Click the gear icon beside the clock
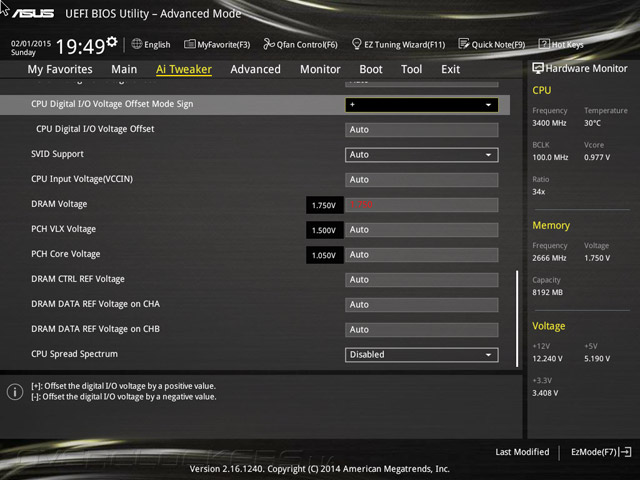 pyautogui.click(x=112, y=41)
